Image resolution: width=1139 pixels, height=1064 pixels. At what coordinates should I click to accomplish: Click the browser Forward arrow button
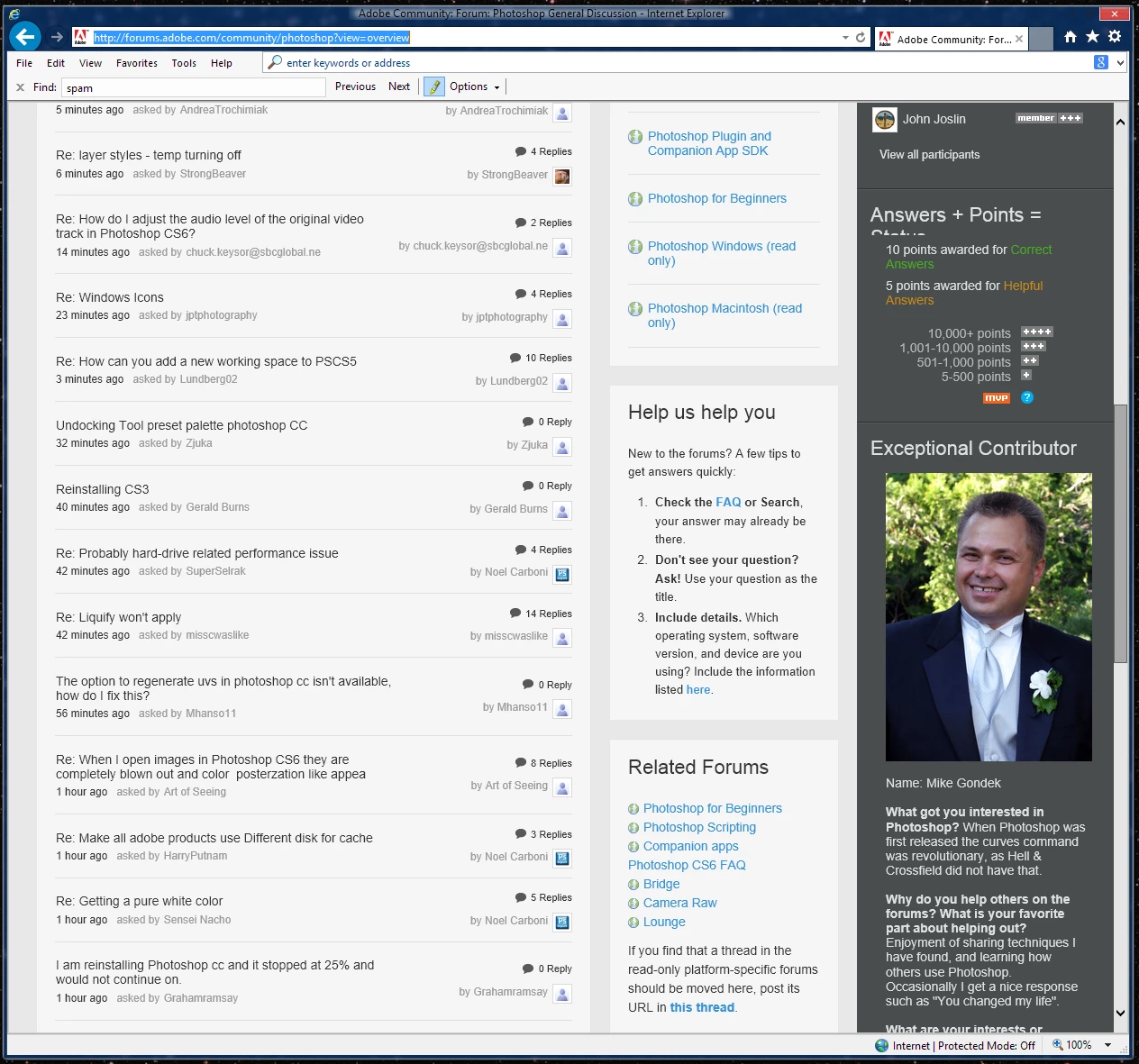[x=57, y=38]
